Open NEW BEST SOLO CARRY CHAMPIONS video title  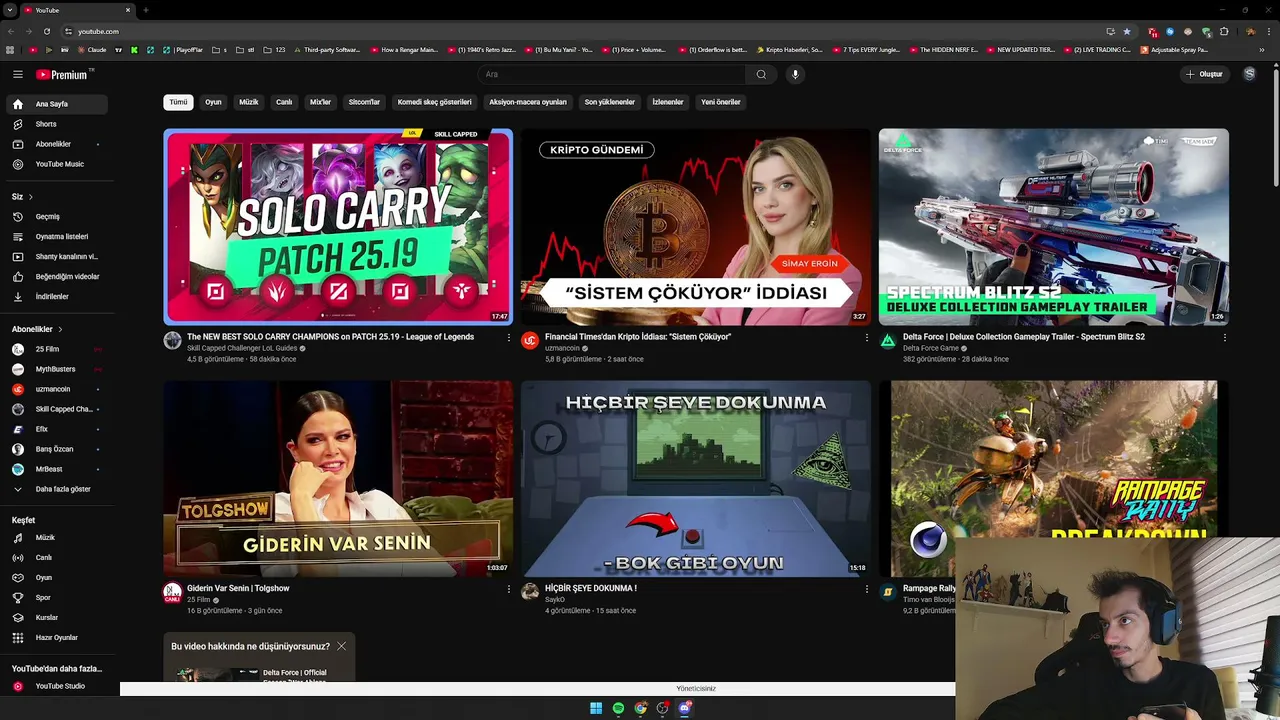(x=330, y=337)
